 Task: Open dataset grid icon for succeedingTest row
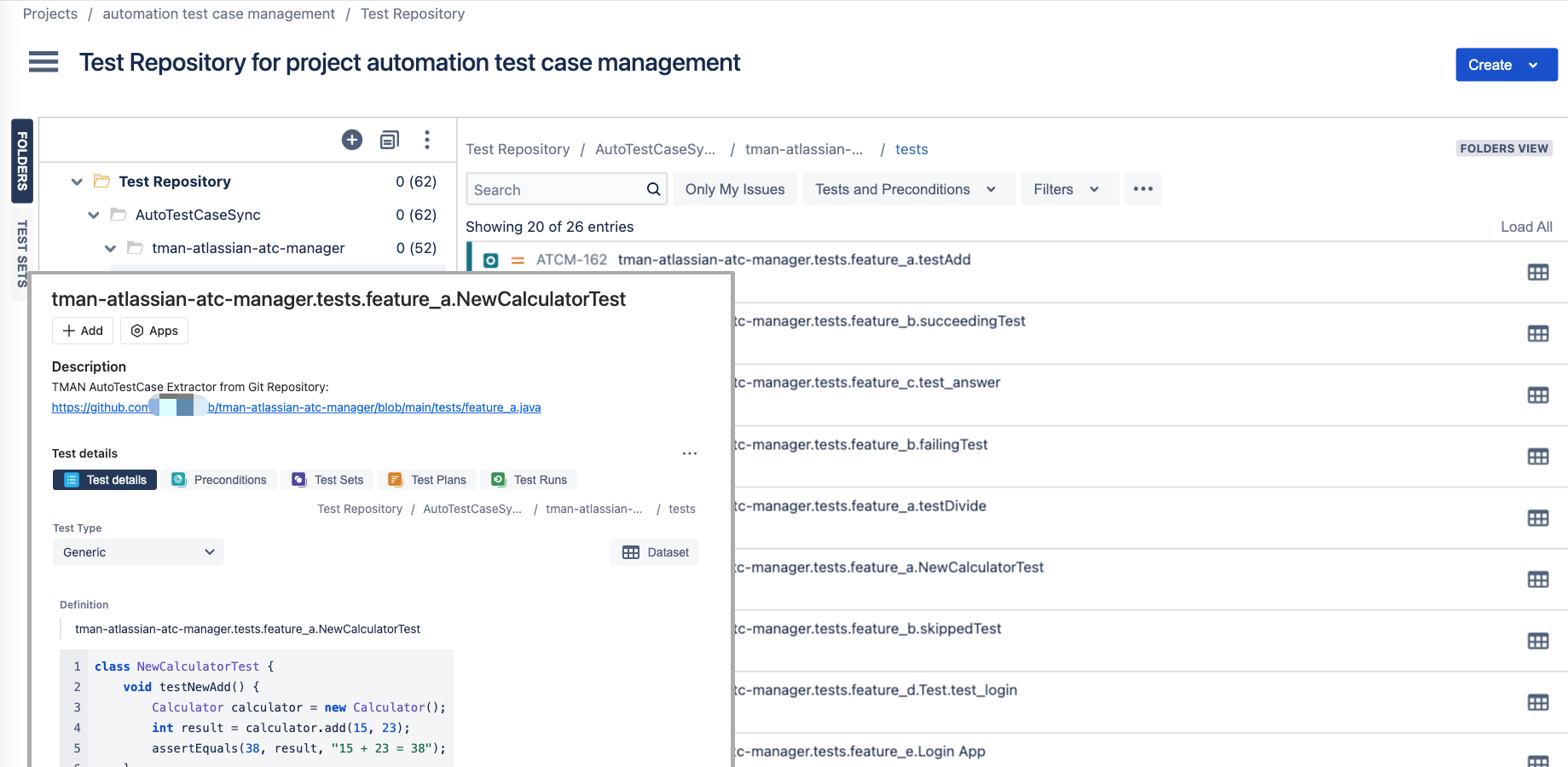coord(1538,334)
